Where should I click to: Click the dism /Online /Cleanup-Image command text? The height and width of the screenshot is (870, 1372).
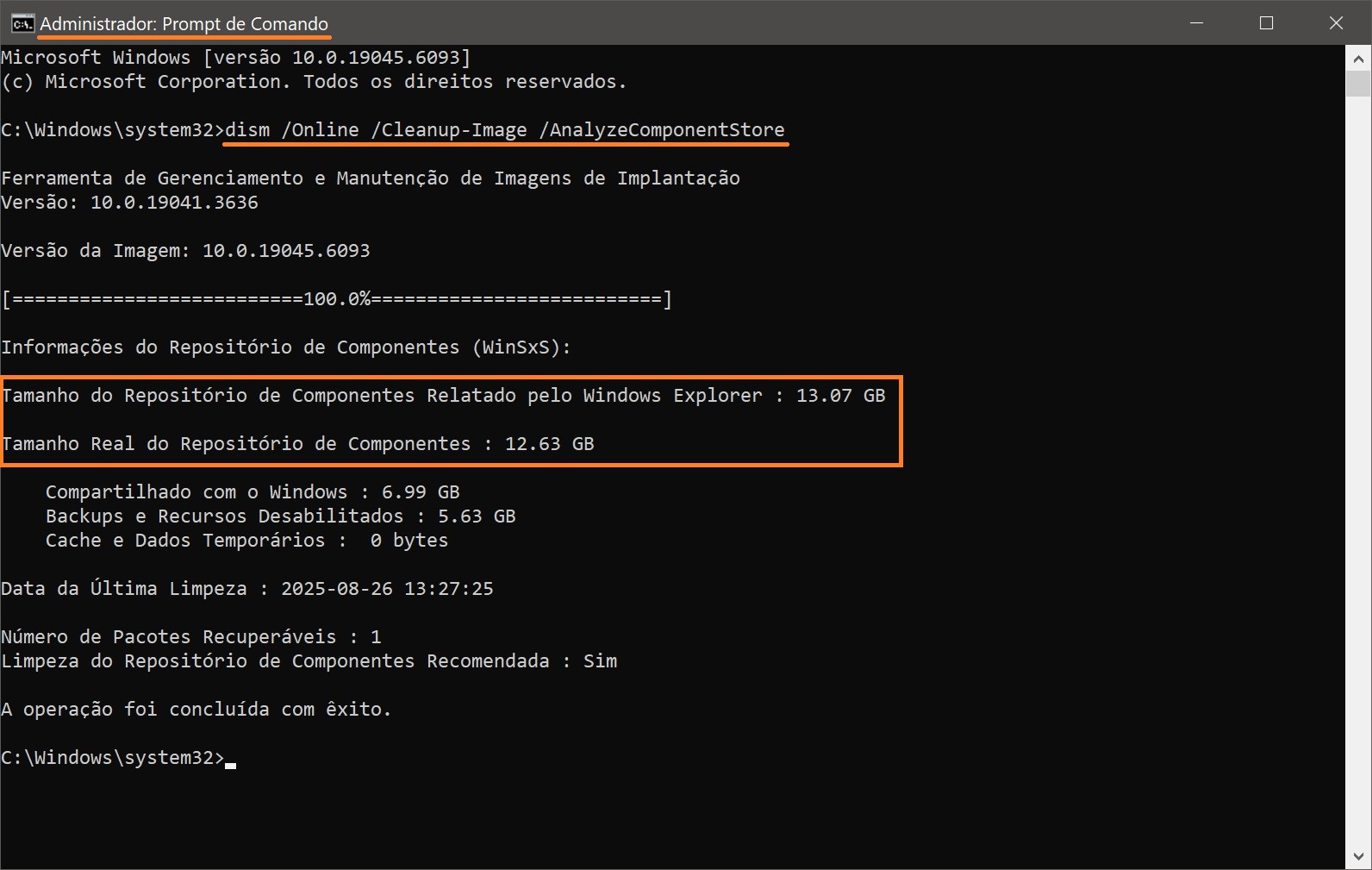(x=504, y=130)
